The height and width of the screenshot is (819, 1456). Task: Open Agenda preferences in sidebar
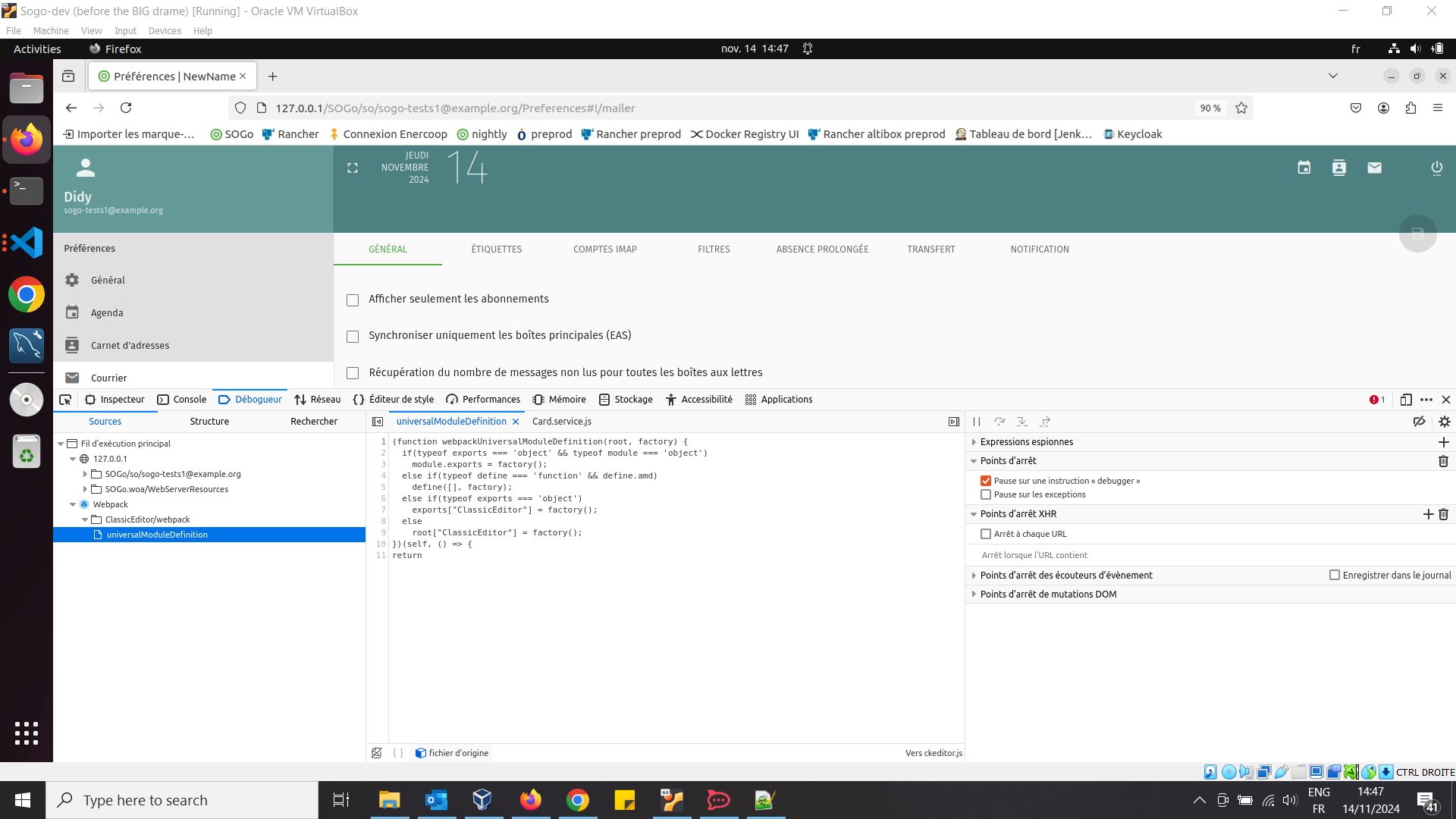[107, 313]
